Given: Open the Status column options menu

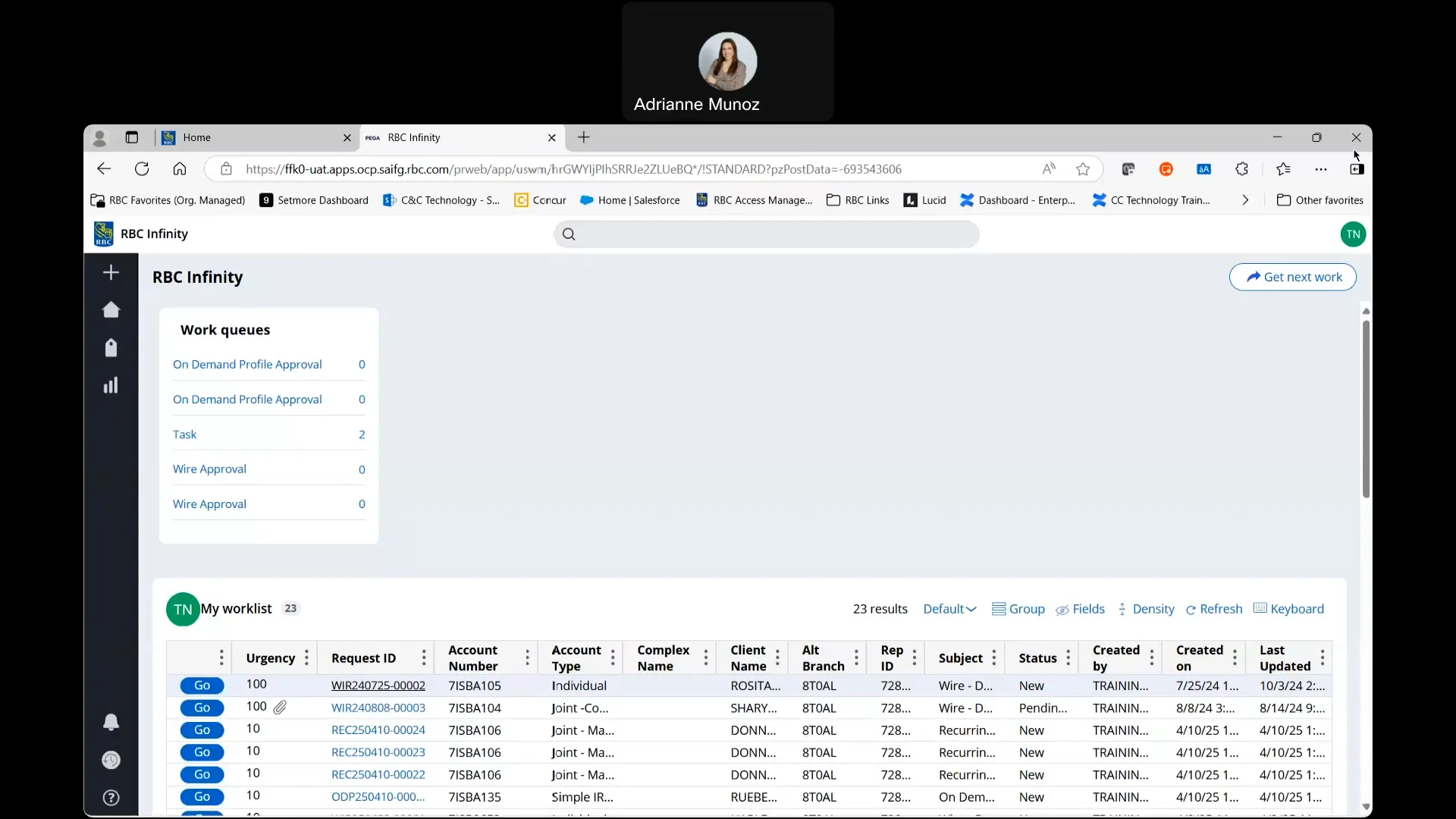Looking at the screenshot, I should 1068,657.
